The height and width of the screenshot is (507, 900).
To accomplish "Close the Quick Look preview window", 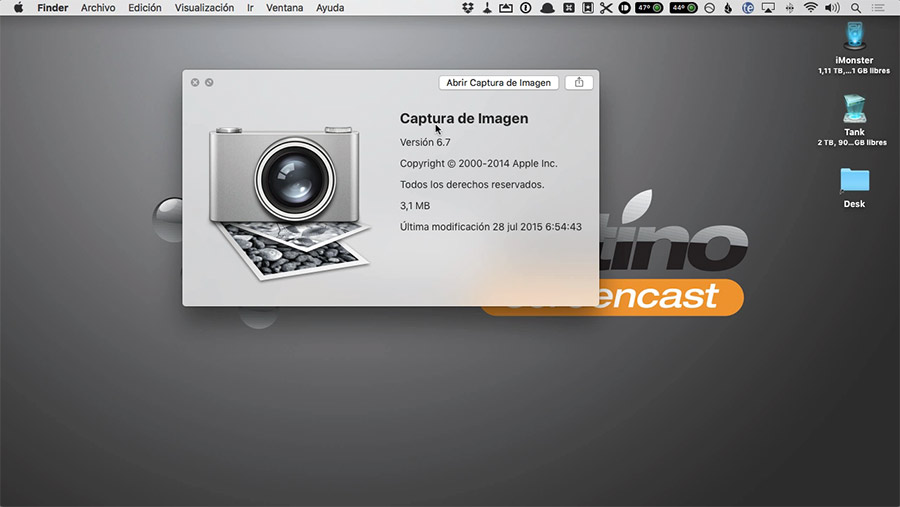I will (x=195, y=83).
